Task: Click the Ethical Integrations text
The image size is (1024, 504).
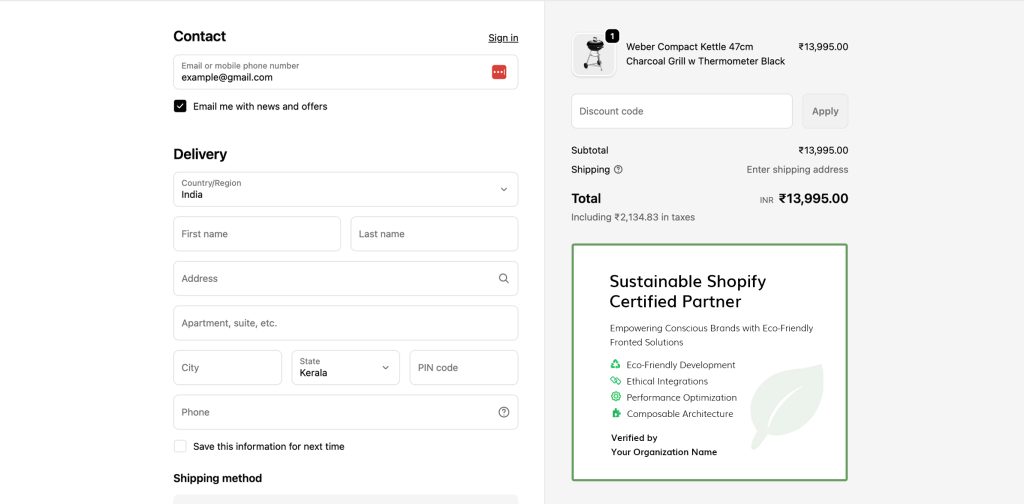Action: pyautogui.click(x=667, y=381)
